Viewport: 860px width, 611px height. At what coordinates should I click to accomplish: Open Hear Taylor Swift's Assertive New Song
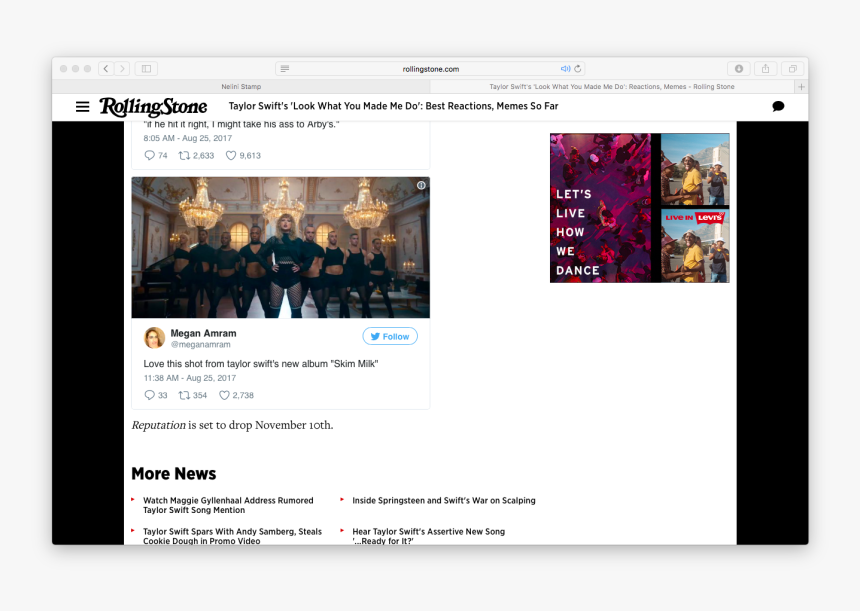pyautogui.click(x=428, y=536)
